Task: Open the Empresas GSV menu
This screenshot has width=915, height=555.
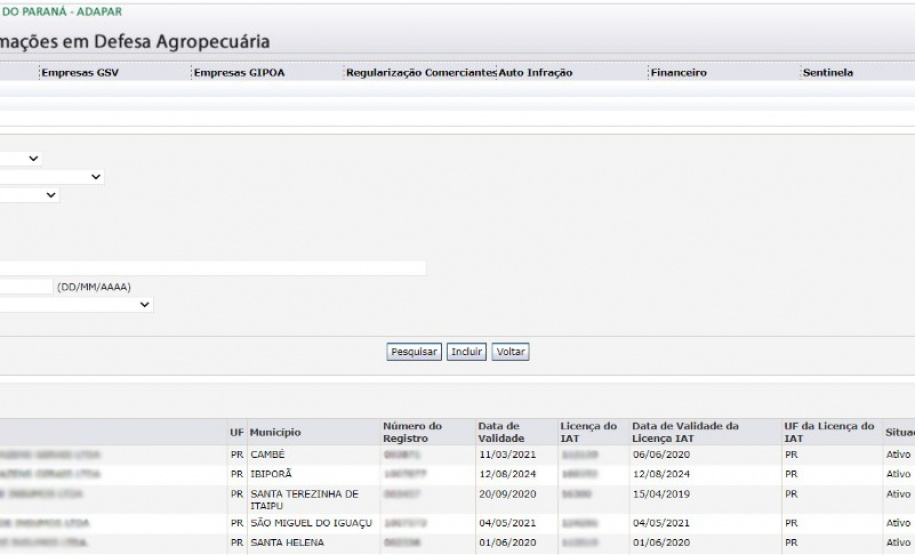Action: tap(79, 73)
